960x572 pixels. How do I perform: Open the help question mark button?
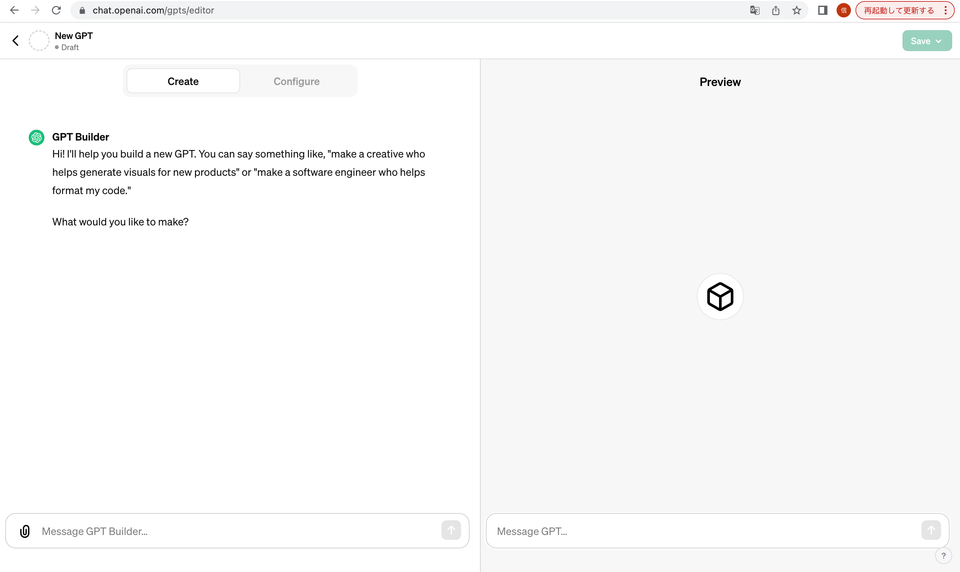coord(943,556)
